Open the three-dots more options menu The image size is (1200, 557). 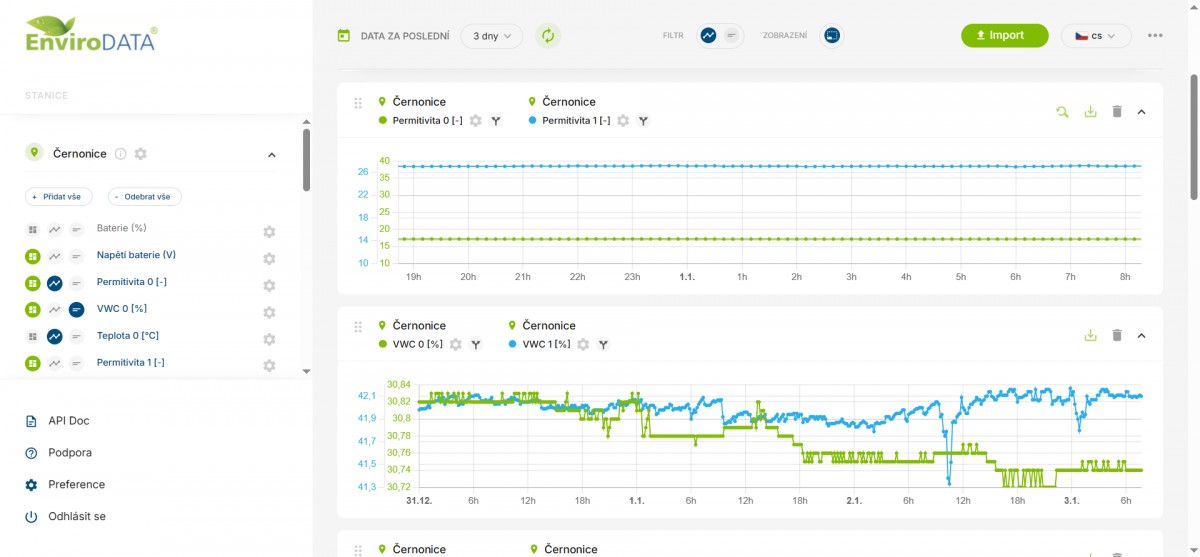(x=1155, y=36)
